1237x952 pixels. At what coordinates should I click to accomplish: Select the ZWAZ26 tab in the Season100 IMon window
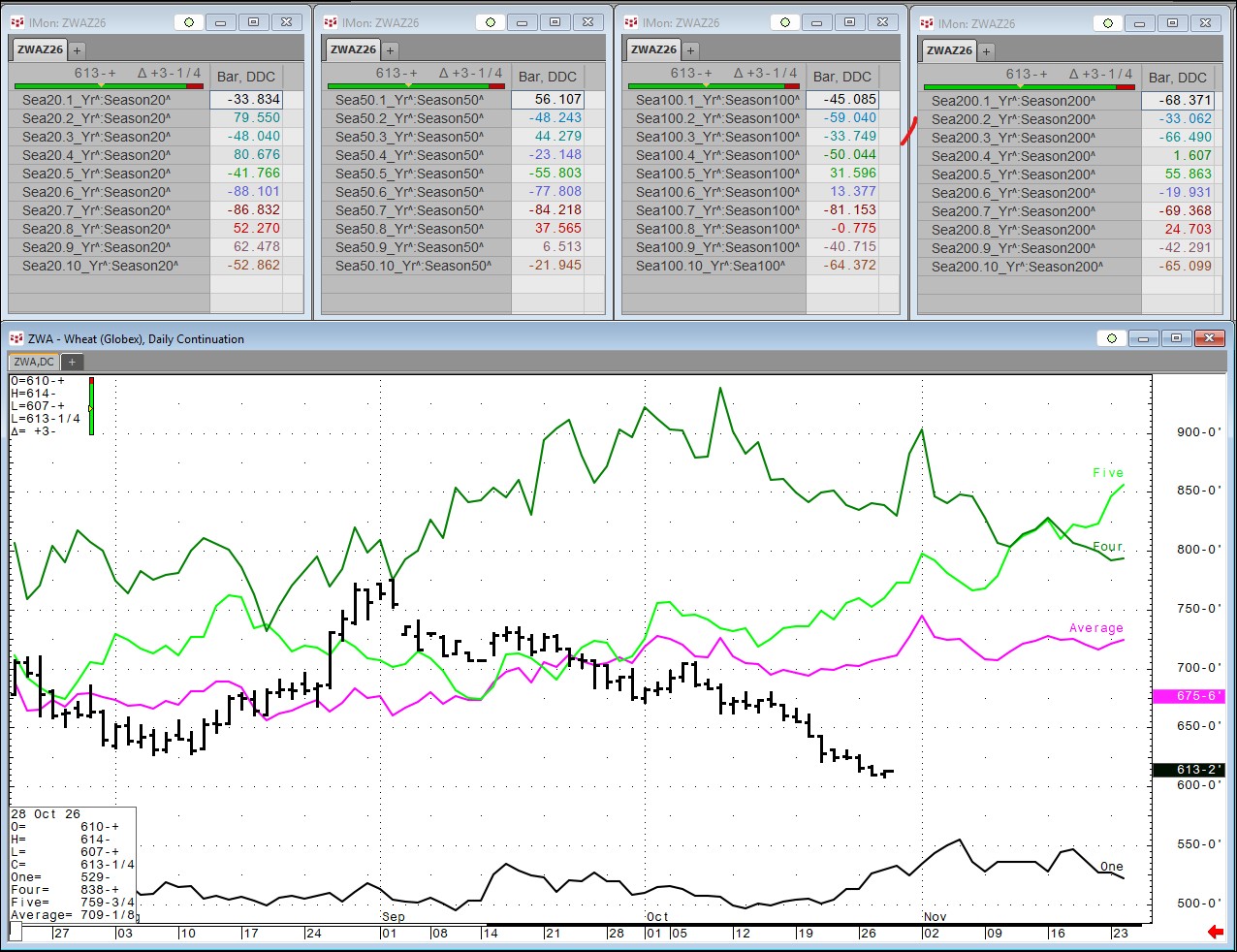click(x=653, y=49)
